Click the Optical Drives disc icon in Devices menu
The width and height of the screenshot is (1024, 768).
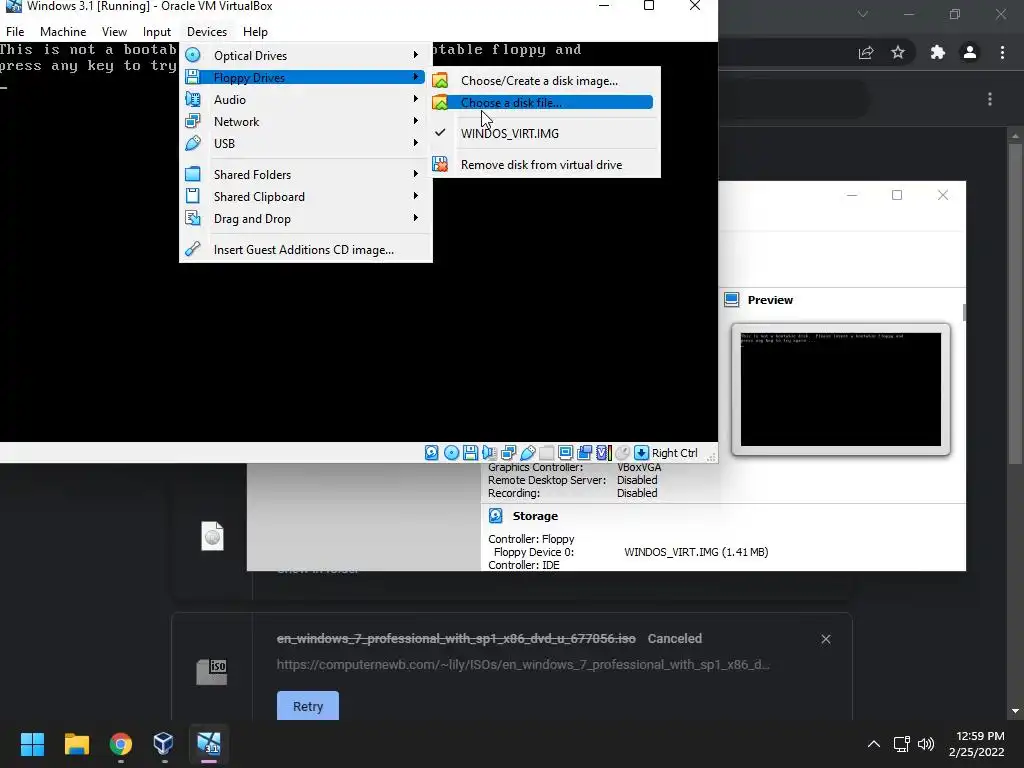pyautogui.click(x=193, y=55)
